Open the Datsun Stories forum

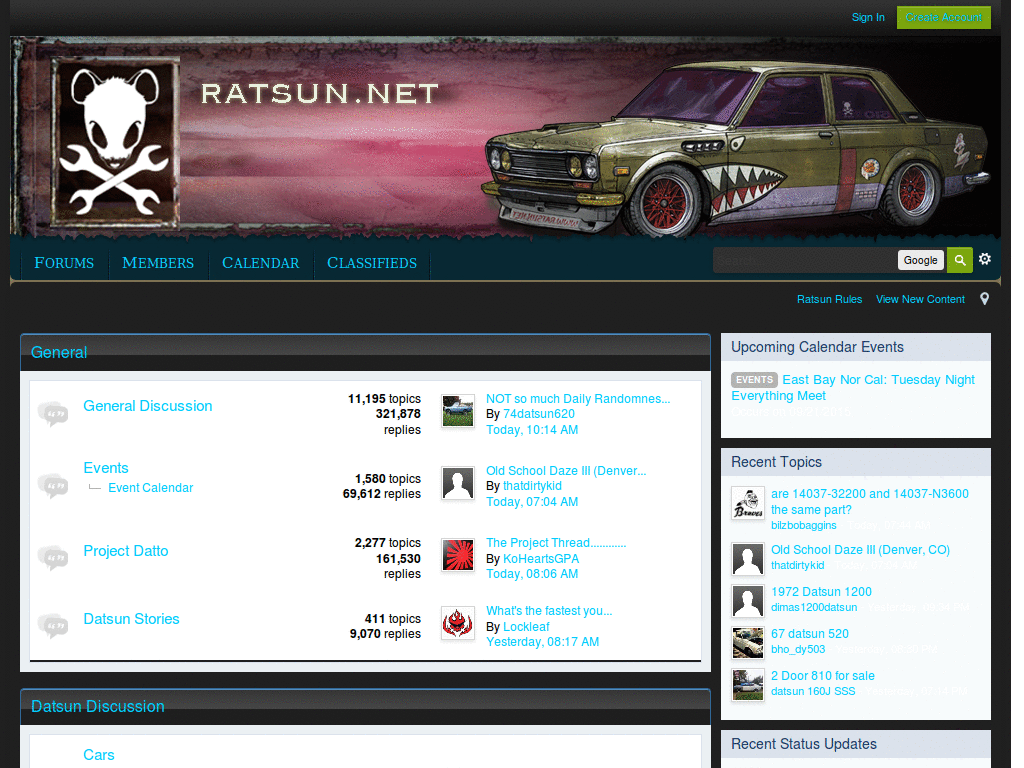click(x=131, y=618)
